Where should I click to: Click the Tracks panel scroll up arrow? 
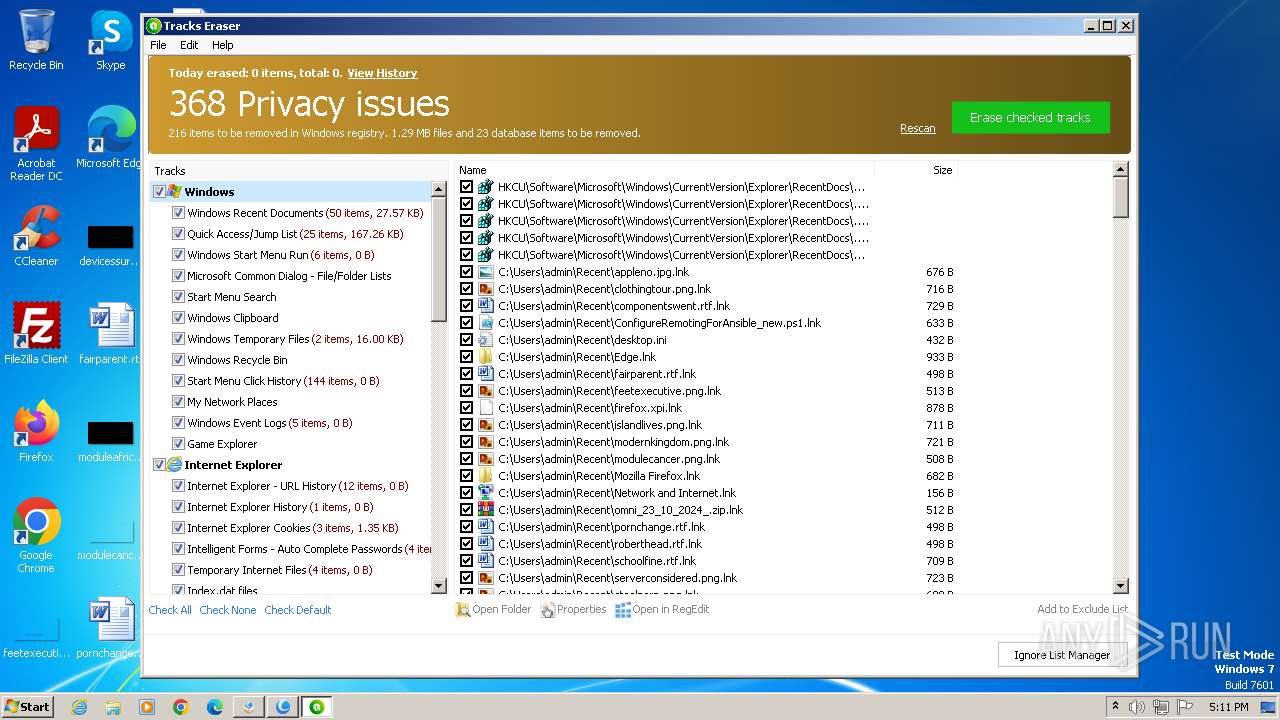coord(438,190)
